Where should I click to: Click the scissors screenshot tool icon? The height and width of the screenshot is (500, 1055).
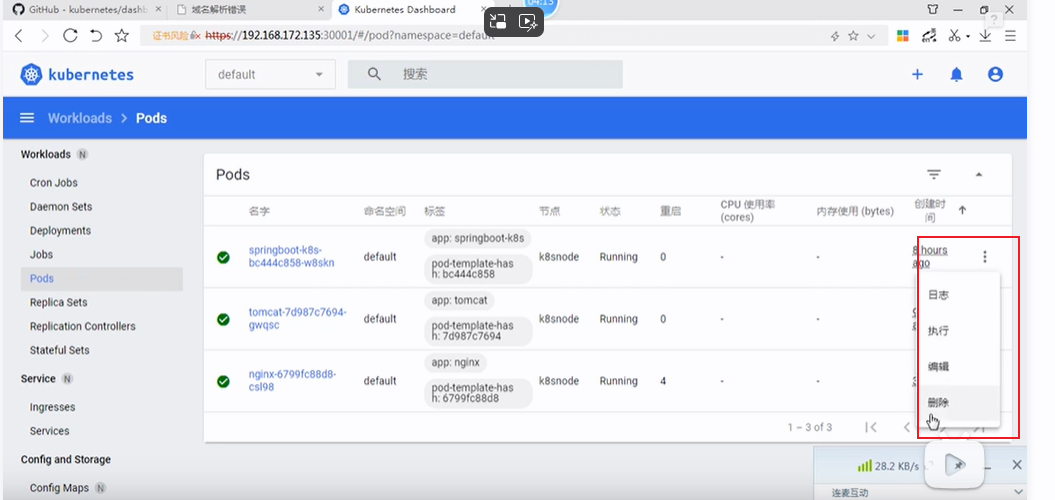954,36
